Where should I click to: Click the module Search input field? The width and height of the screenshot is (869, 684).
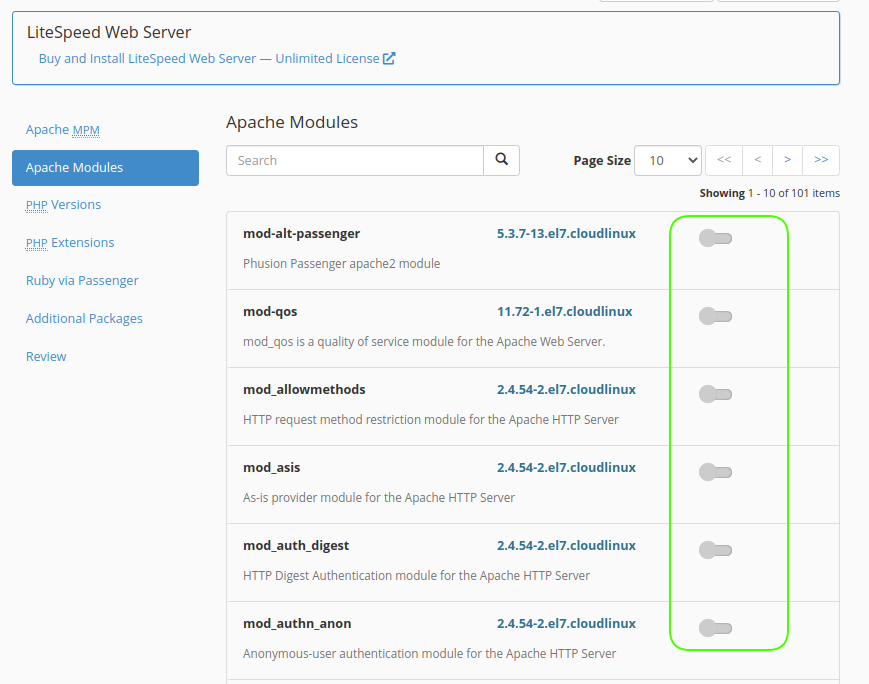tap(355, 160)
